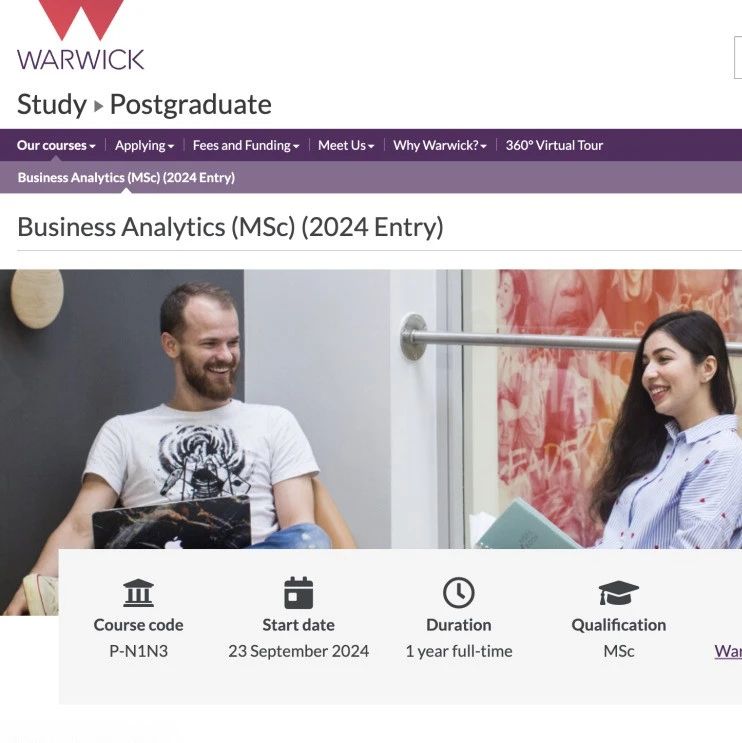Go to the Study section link
Viewport: 742px width, 743px height.
click(52, 104)
